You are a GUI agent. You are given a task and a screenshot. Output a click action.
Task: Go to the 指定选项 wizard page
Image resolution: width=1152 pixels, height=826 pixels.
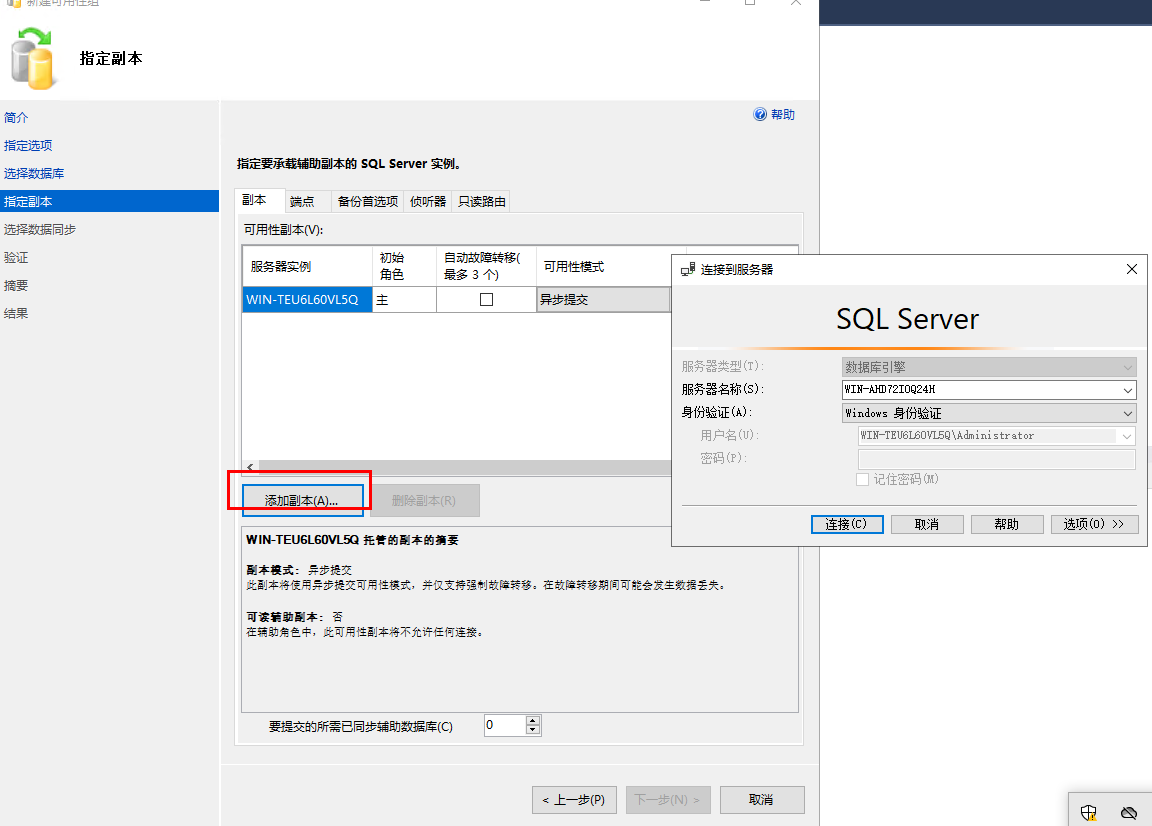coord(28,146)
